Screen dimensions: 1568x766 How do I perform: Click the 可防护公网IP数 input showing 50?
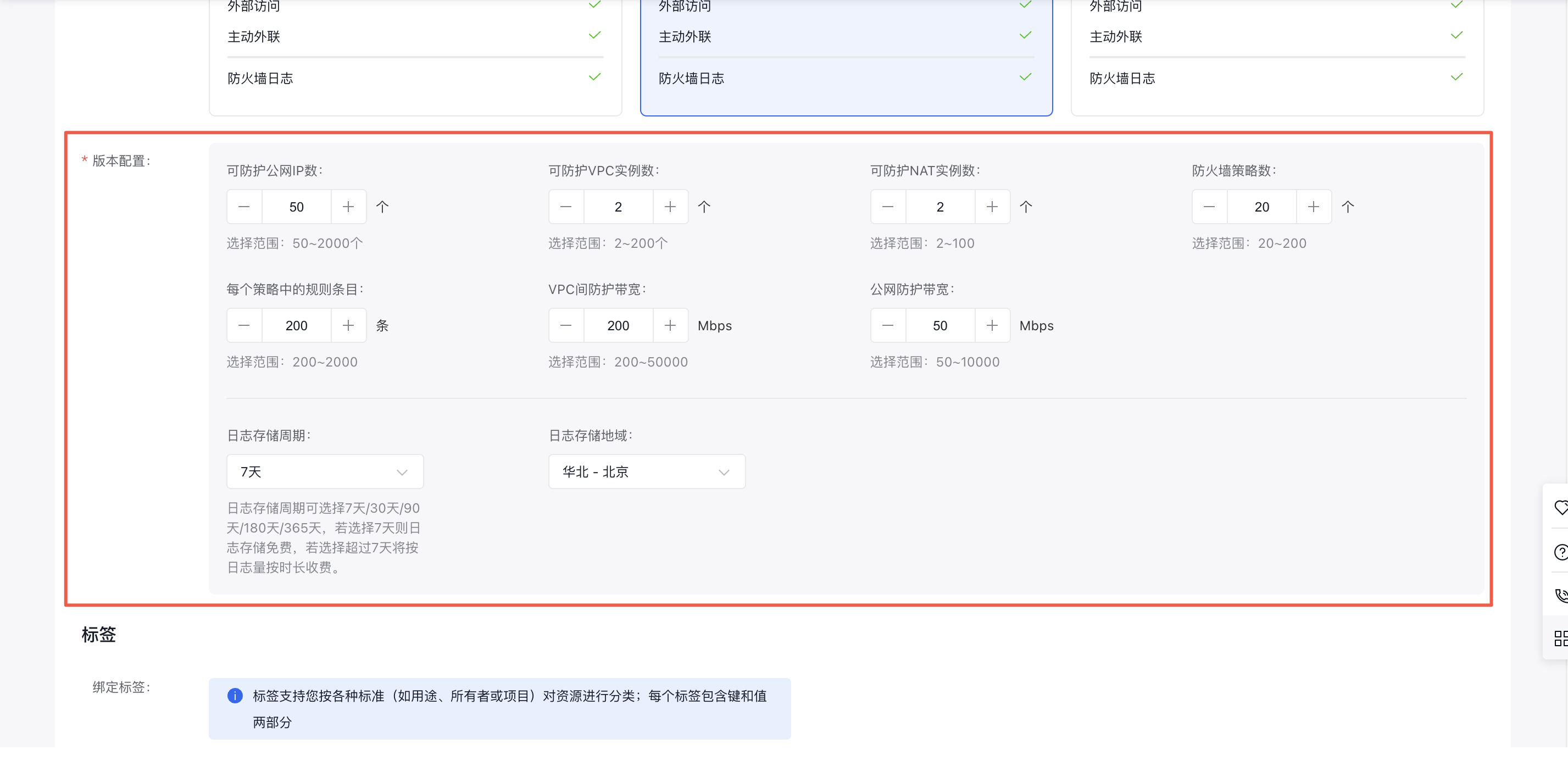[297, 207]
